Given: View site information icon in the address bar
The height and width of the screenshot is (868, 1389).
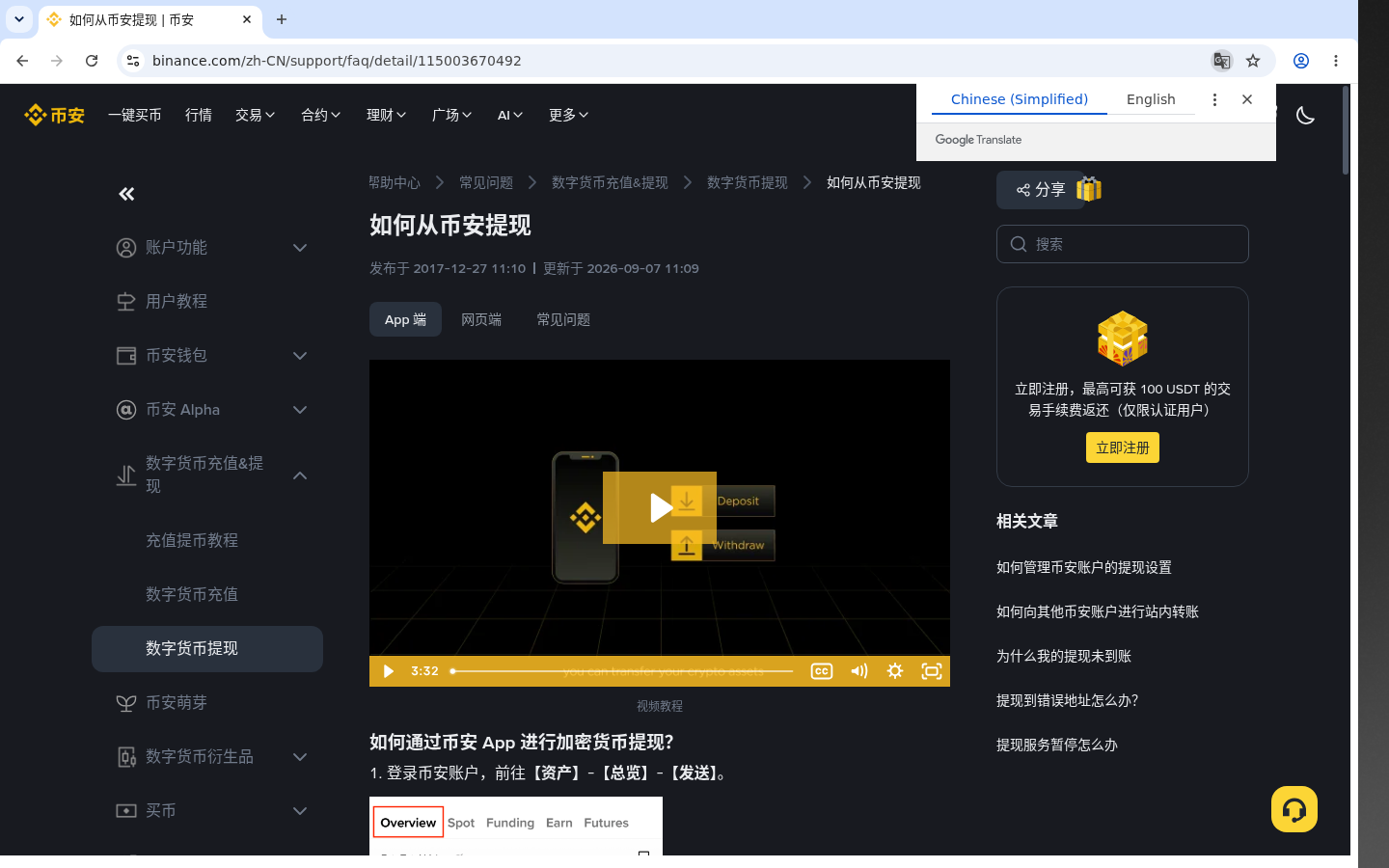Looking at the screenshot, I should (133, 61).
